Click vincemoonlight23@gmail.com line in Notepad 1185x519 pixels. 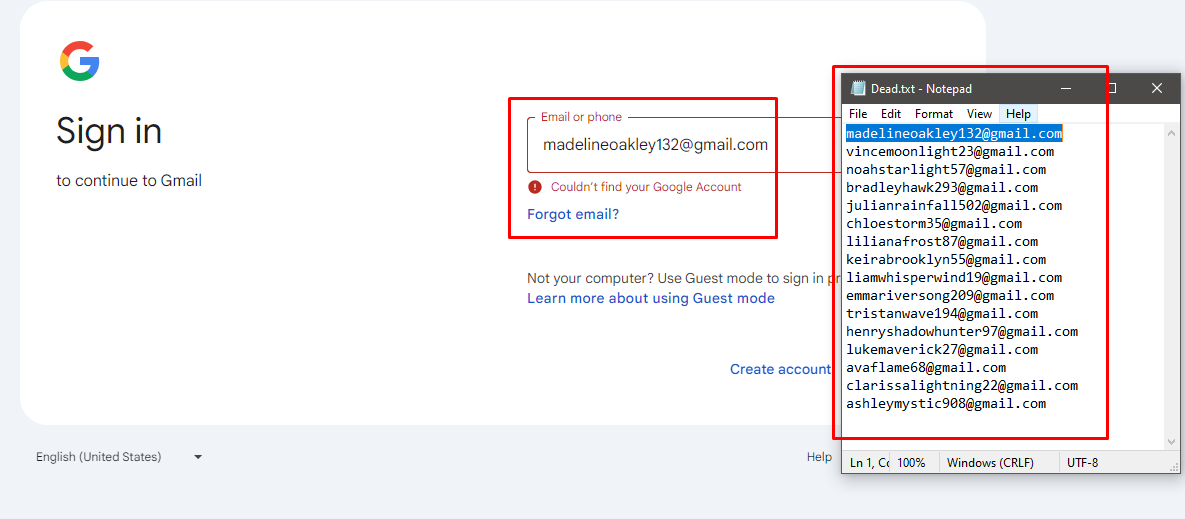pos(950,152)
